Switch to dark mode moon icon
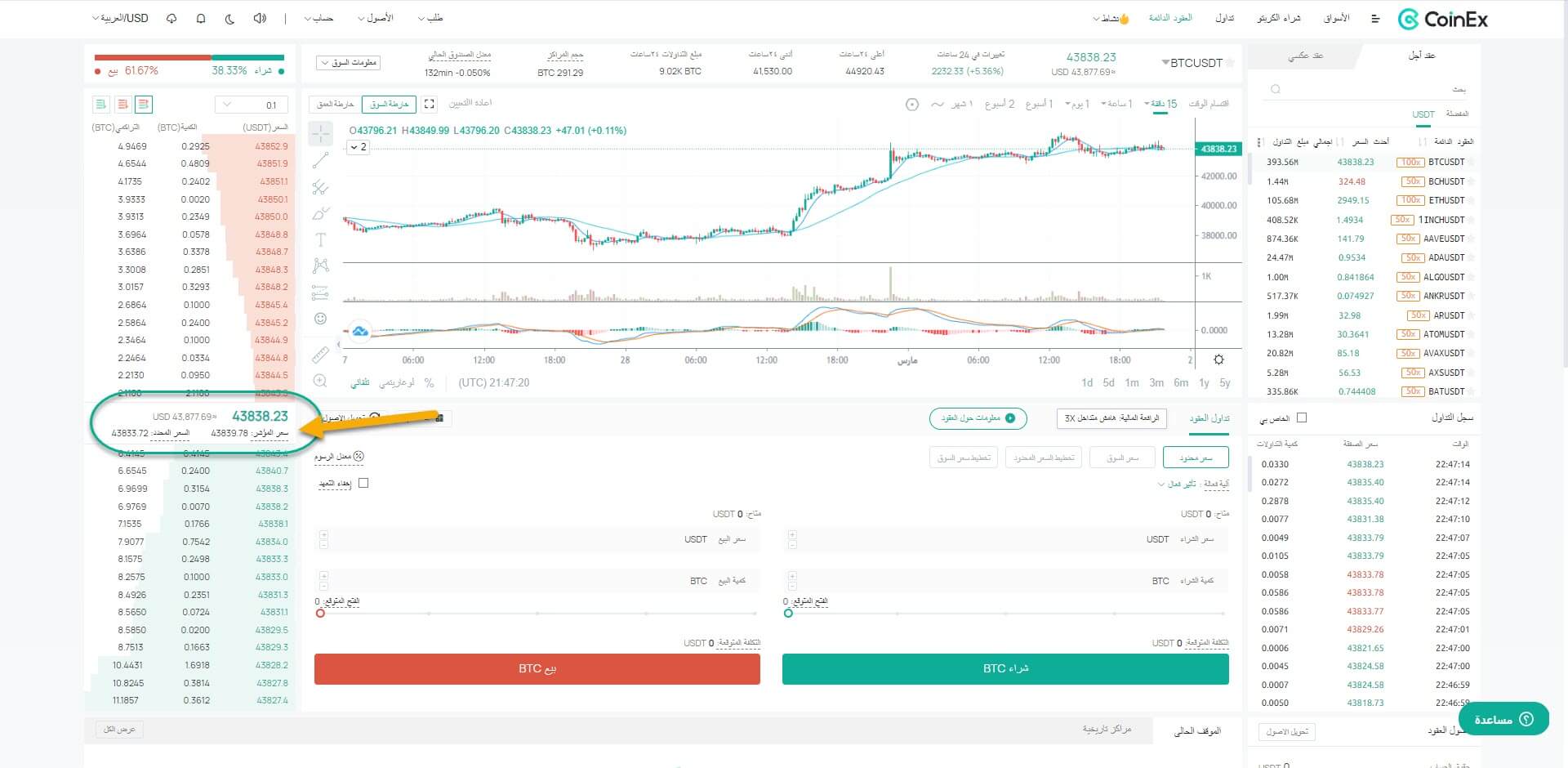The width and height of the screenshot is (1568, 768). click(x=229, y=18)
